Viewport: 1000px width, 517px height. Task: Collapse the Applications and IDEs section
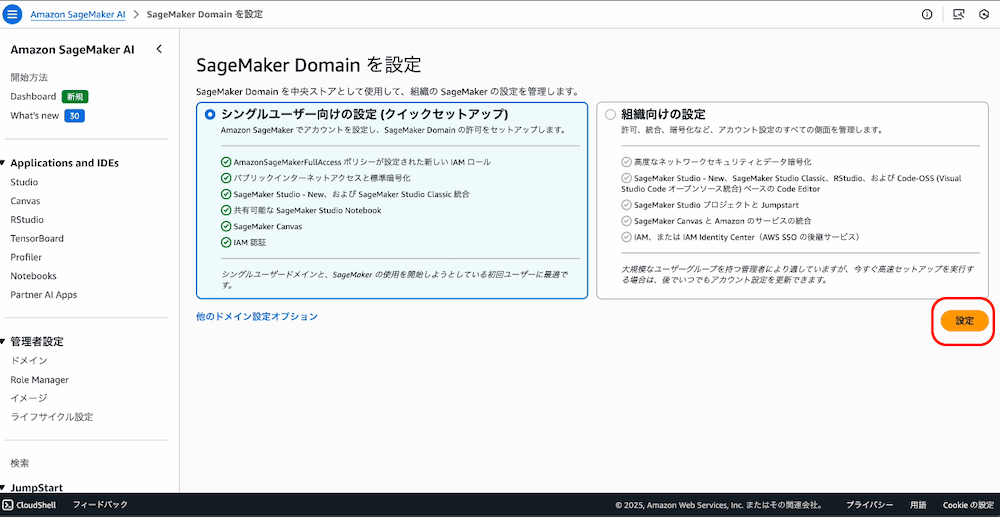[3, 163]
